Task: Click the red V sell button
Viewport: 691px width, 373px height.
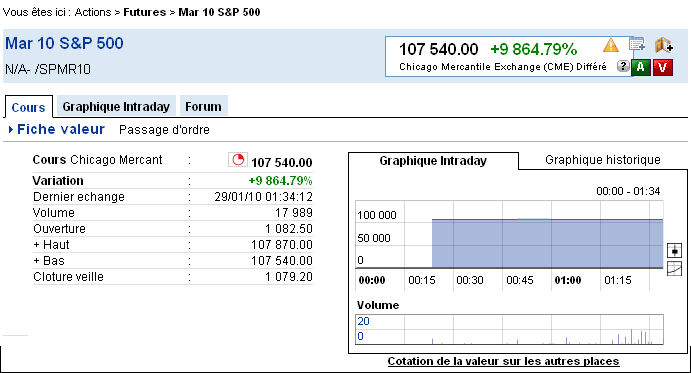Action: 663,67
